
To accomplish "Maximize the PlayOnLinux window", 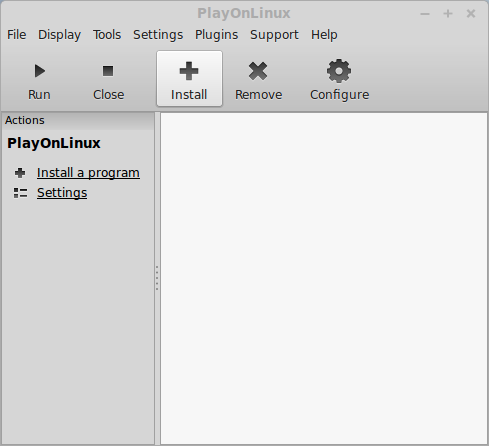I will pyautogui.click(x=448, y=14).
